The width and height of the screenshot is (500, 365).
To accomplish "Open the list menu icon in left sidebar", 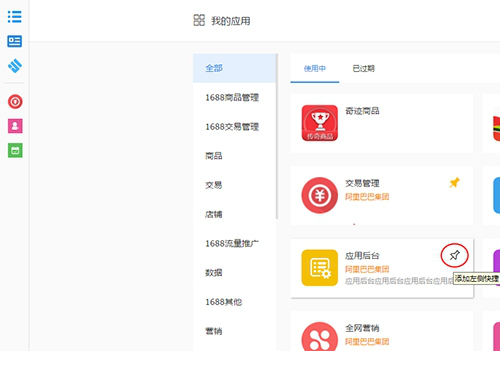I will (x=15, y=17).
